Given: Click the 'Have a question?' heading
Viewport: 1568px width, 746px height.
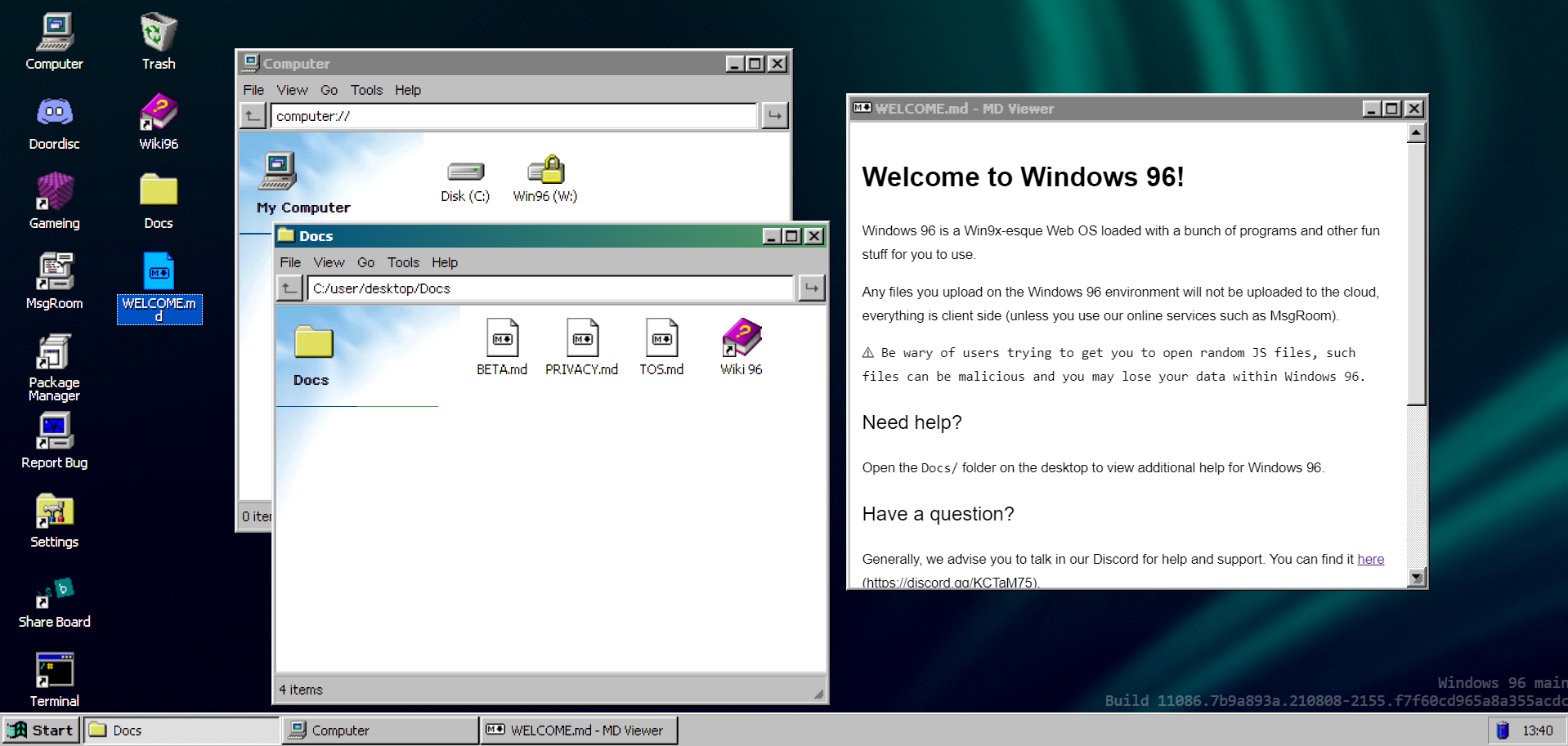Looking at the screenshot, I should tap(938, 514).
